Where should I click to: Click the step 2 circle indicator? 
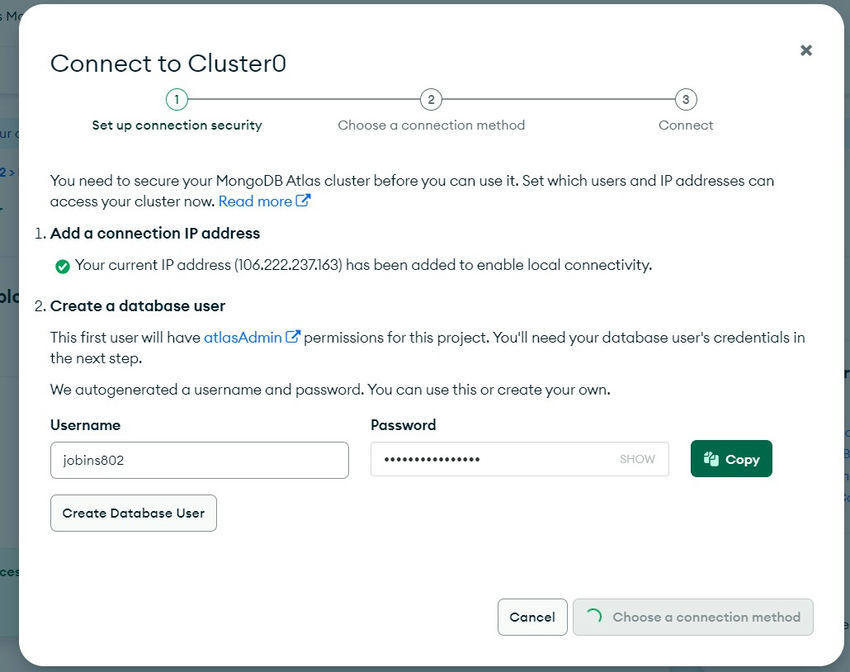(431, 99)
